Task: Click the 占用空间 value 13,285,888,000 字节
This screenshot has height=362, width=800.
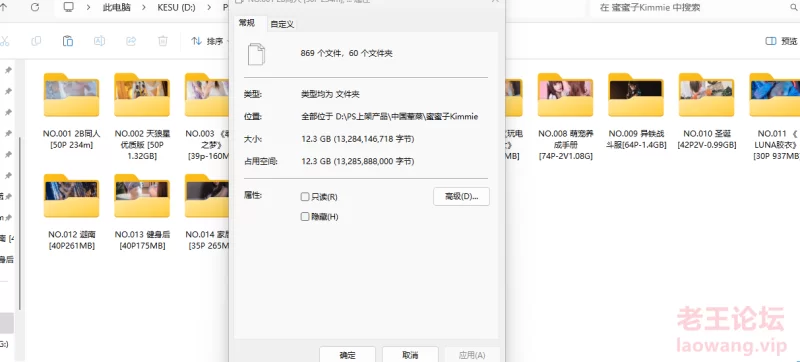Action: [x=358, y=162]
